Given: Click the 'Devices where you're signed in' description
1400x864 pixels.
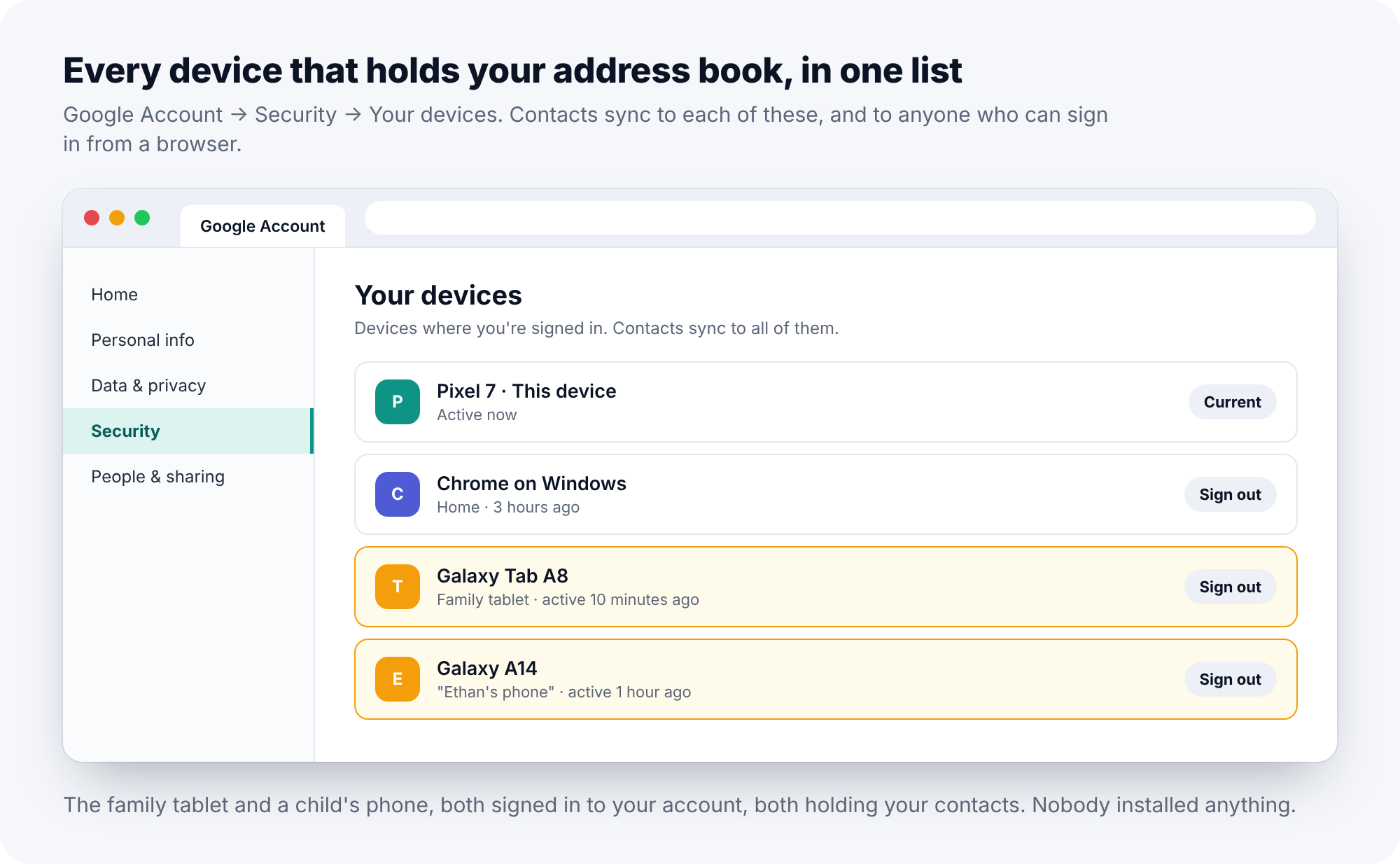Looking at the screenshot, I should 596,328.
